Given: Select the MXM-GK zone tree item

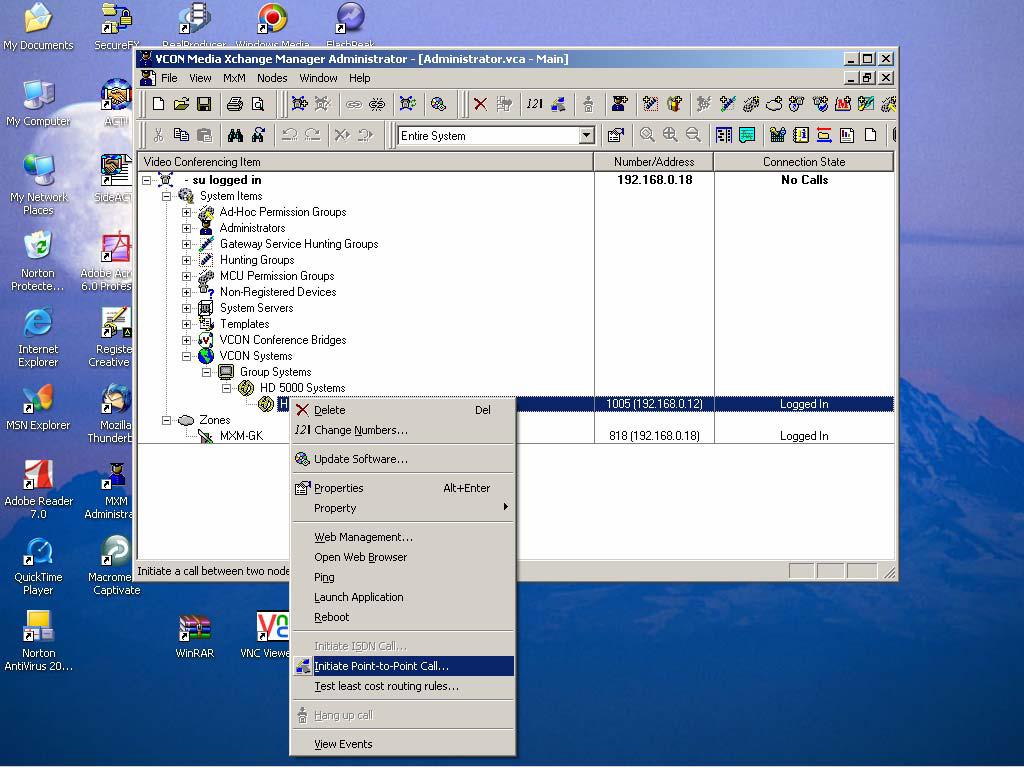Looking at the screenshot, I should (241, 436).
